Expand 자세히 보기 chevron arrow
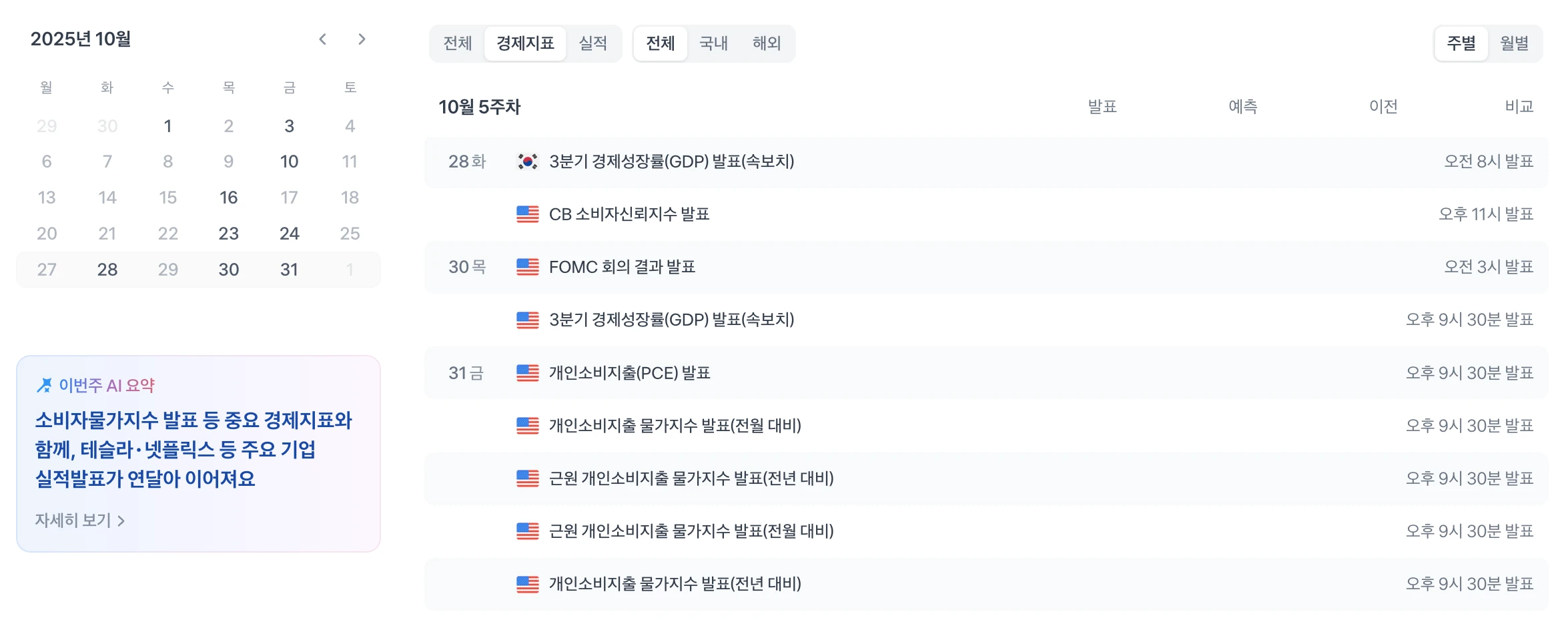 tap(121, 521)
